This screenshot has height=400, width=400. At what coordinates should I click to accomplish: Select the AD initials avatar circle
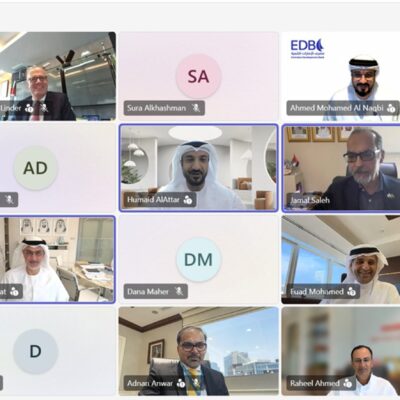tap(35, 168)
